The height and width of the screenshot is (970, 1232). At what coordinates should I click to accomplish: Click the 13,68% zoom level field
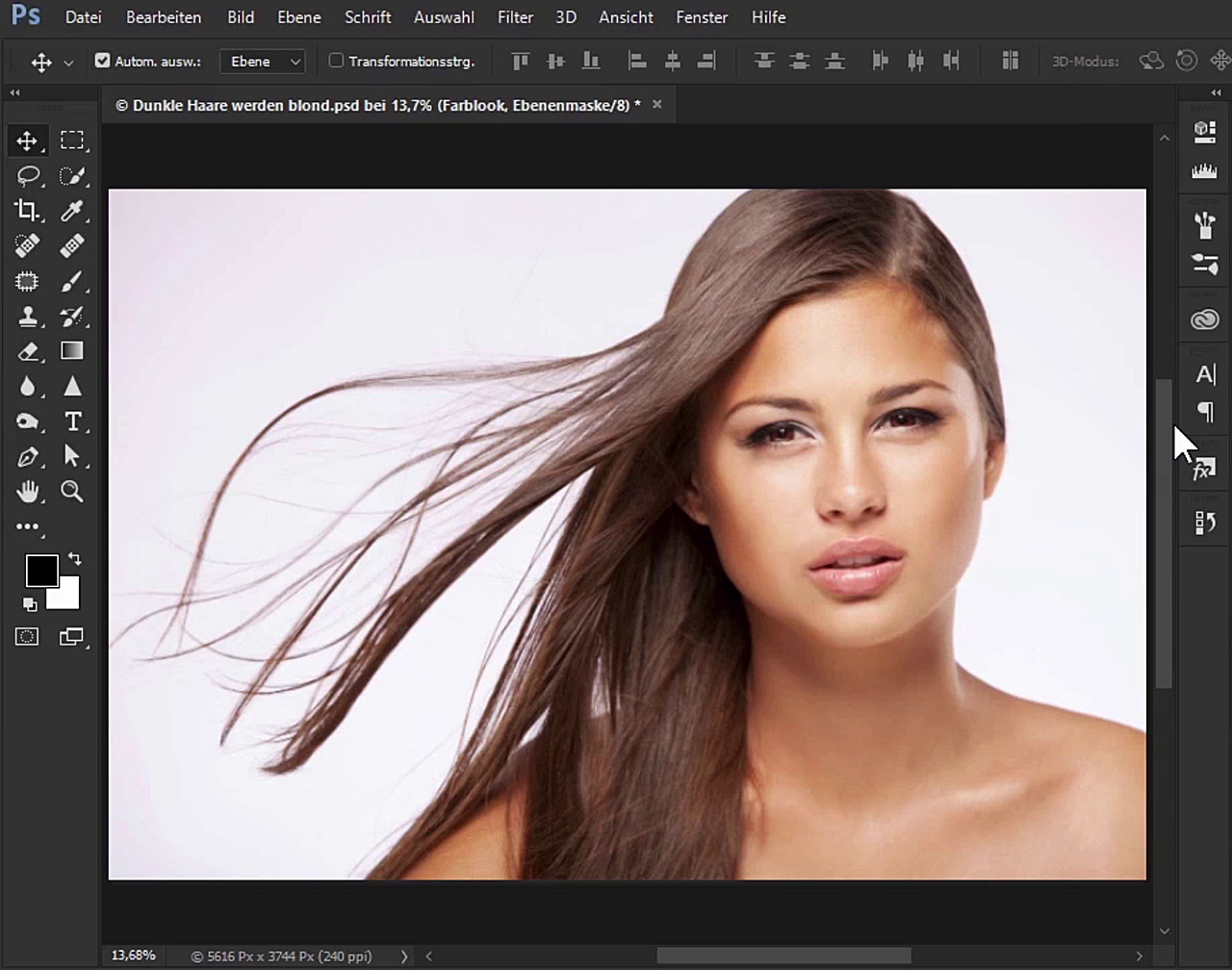coord(134,956)
